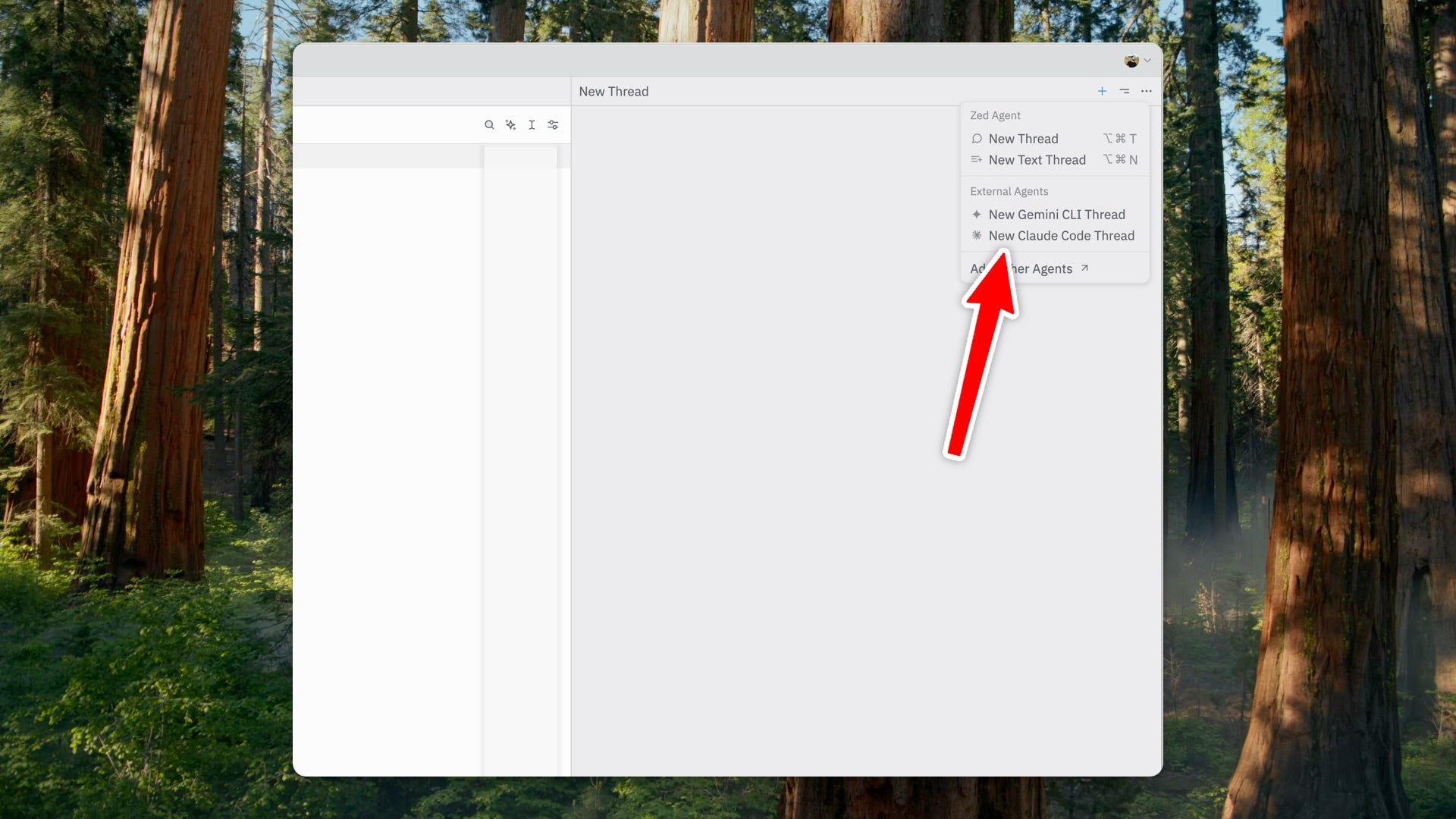Click the inline assist sparkle icon
Image resolution: width=1456 pixels, height=819 pixels.
pyautogui.click(x=510, y=125)
